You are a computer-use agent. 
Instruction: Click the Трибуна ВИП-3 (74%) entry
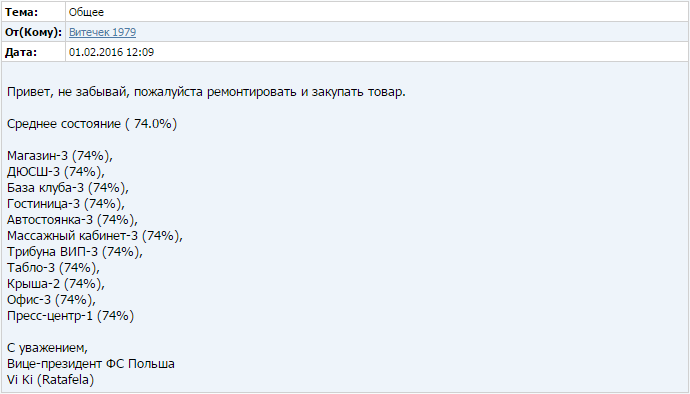75,252
